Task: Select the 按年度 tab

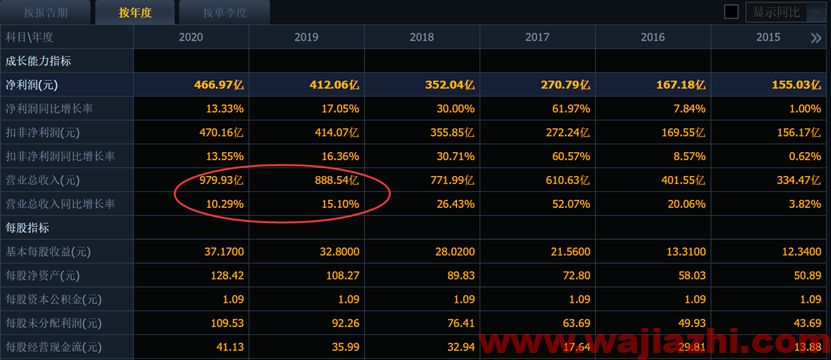Action: coord(135,12)
